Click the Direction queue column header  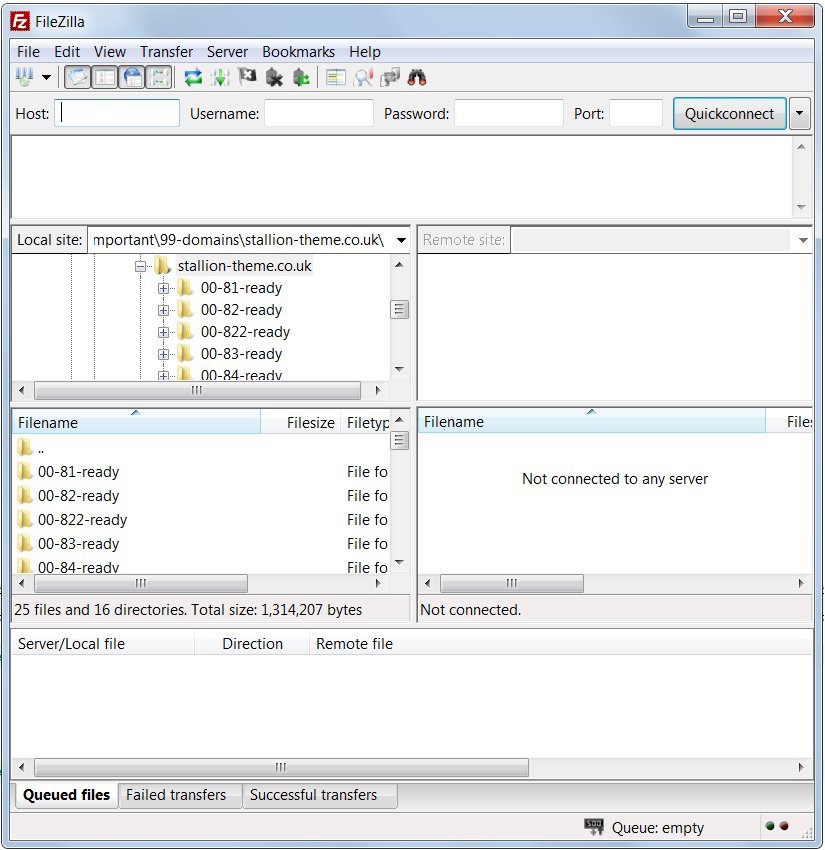pyautogui.click(x=252, y=643)
